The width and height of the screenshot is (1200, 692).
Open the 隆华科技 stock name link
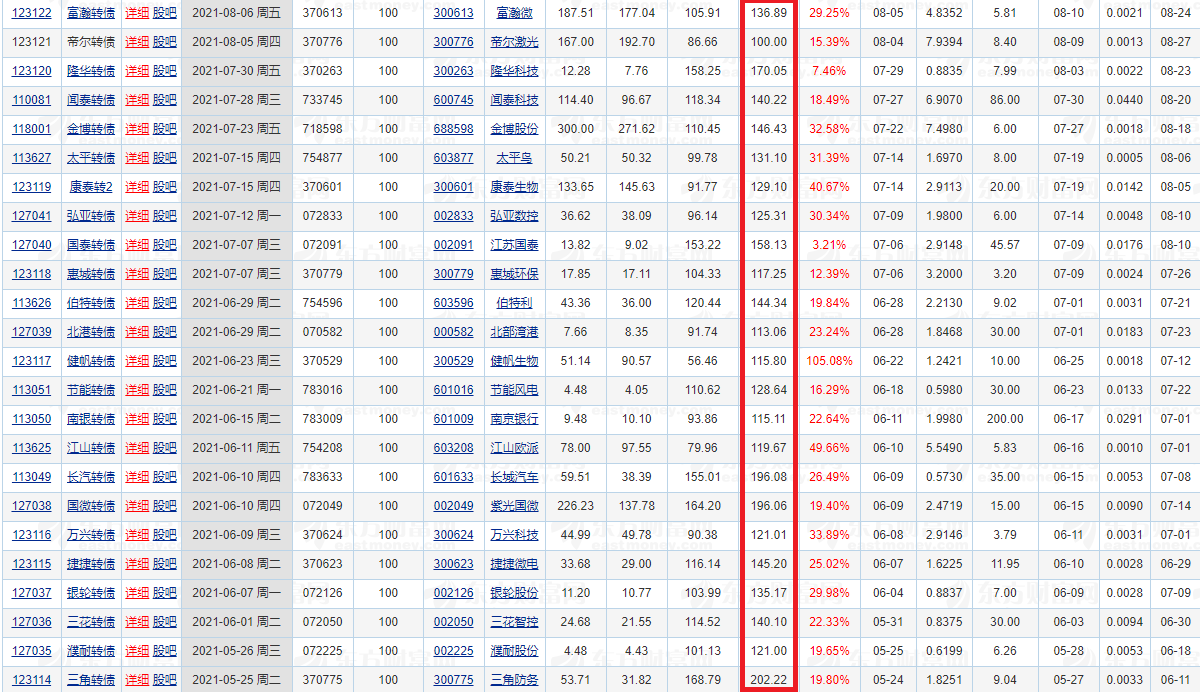point(515,71)
